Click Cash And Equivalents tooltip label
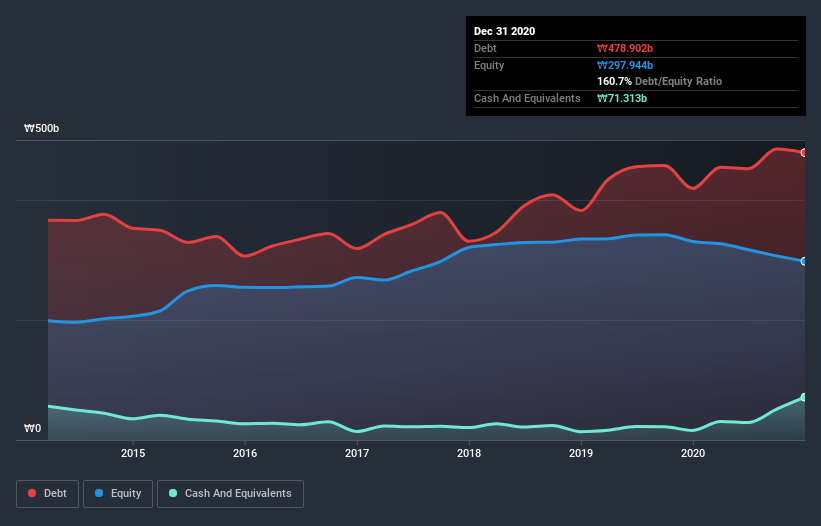 tap(527, 98)
